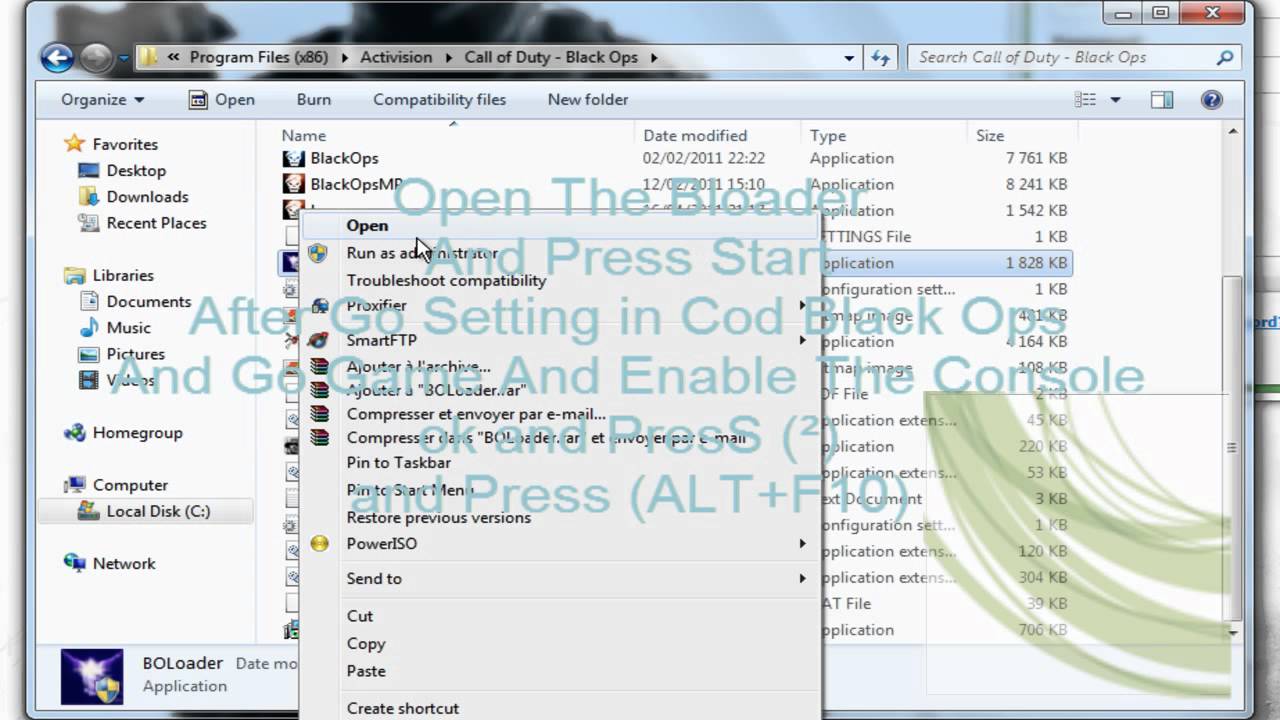1280x720 pixels.
Task: Click the BlackOpsMP application icon
Action: click(293, 184)
